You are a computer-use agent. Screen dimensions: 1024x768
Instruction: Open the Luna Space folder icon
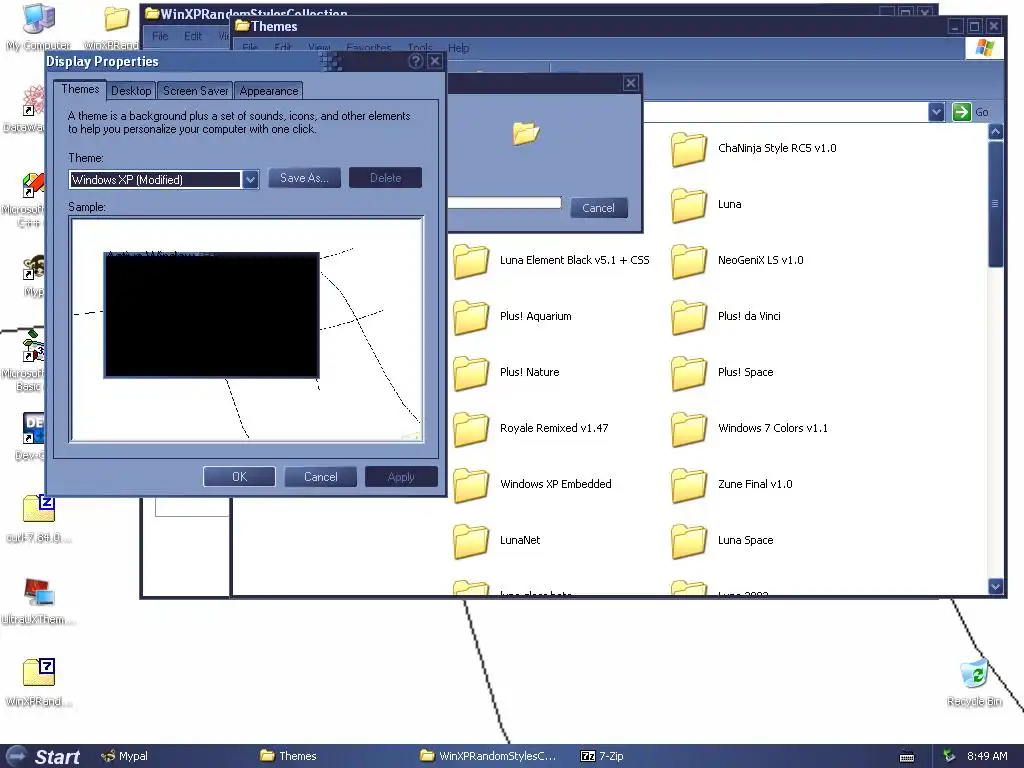(x=689, y=541)
